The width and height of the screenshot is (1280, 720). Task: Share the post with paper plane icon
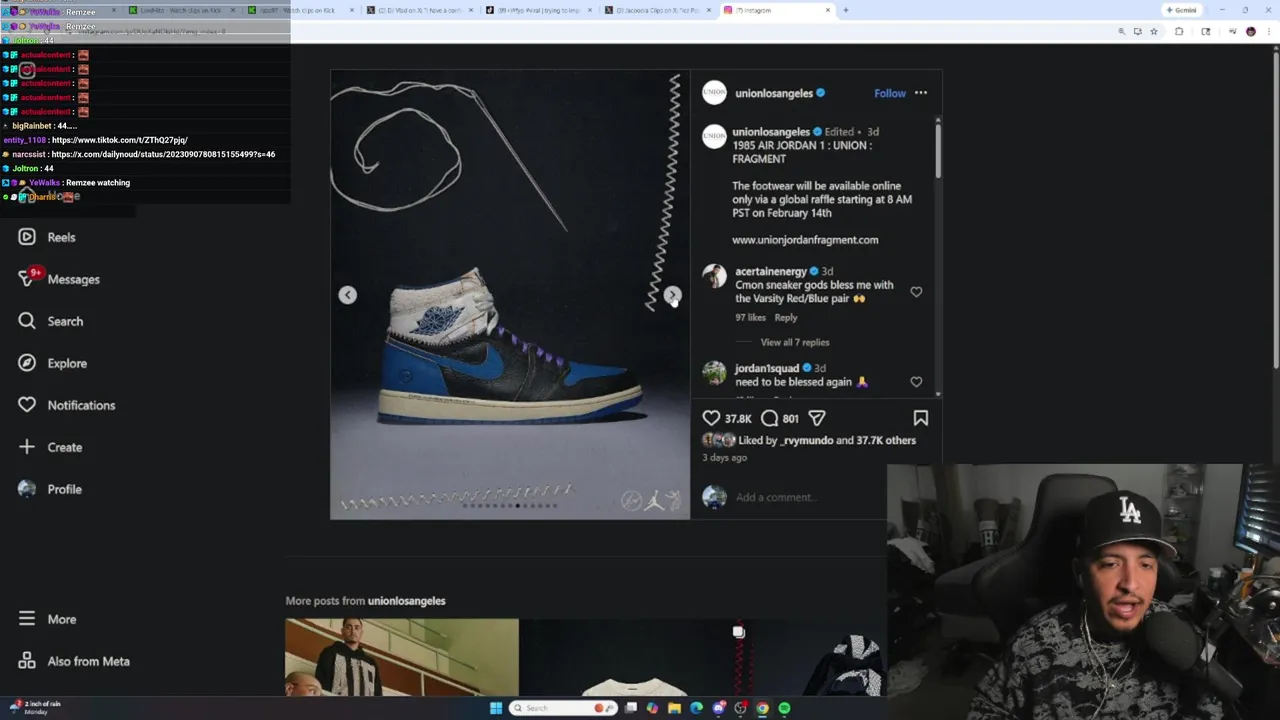[817, 418]
